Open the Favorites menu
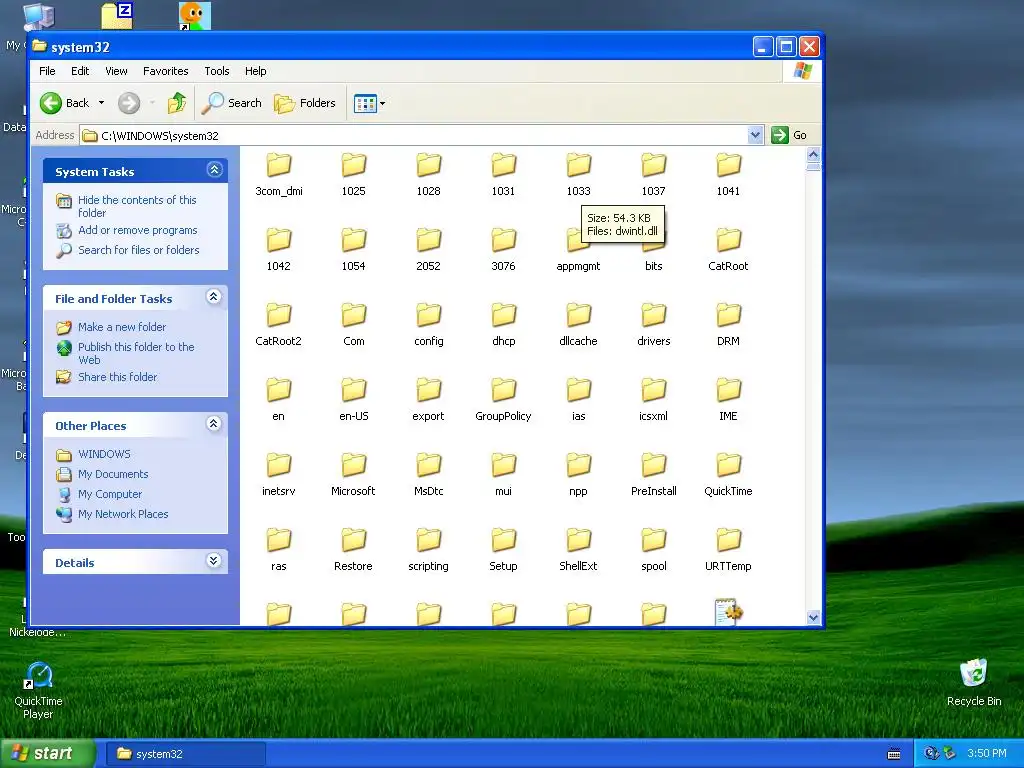The width and height of the screenshot is (1024, 768). tap(165, 71)
